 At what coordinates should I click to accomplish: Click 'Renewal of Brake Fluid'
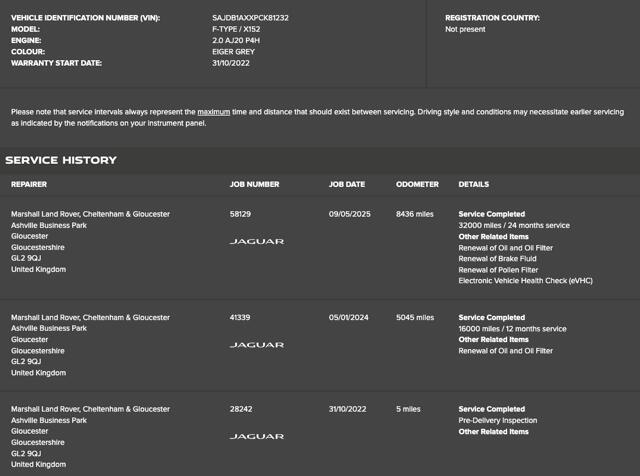coord(497,259)
